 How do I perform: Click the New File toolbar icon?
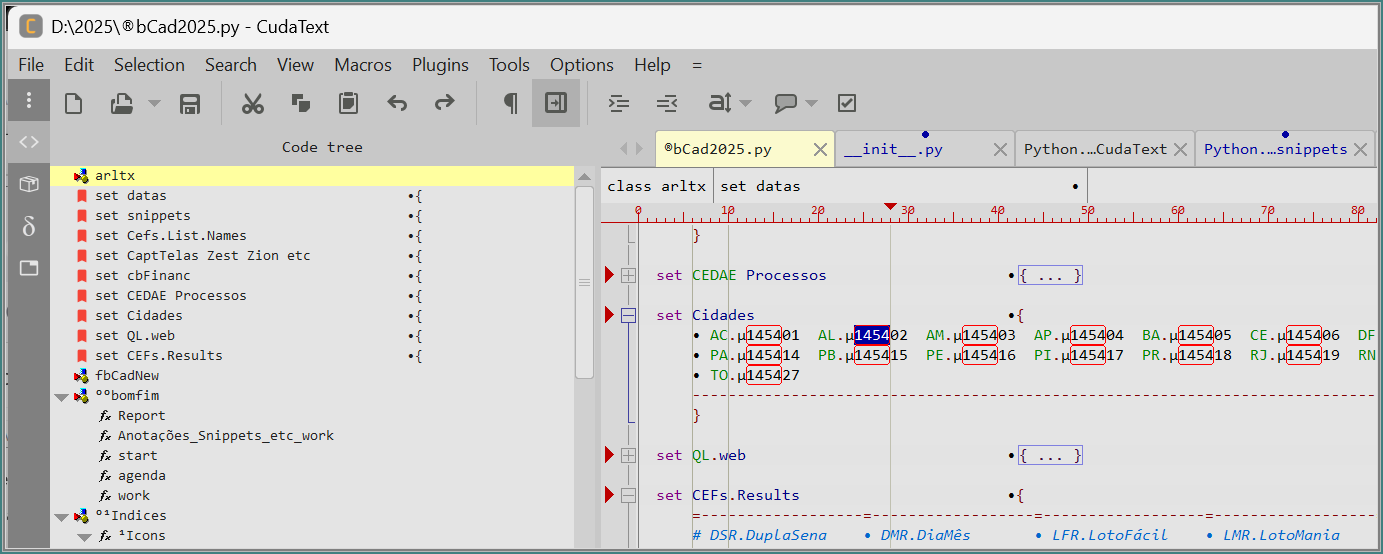73,103
